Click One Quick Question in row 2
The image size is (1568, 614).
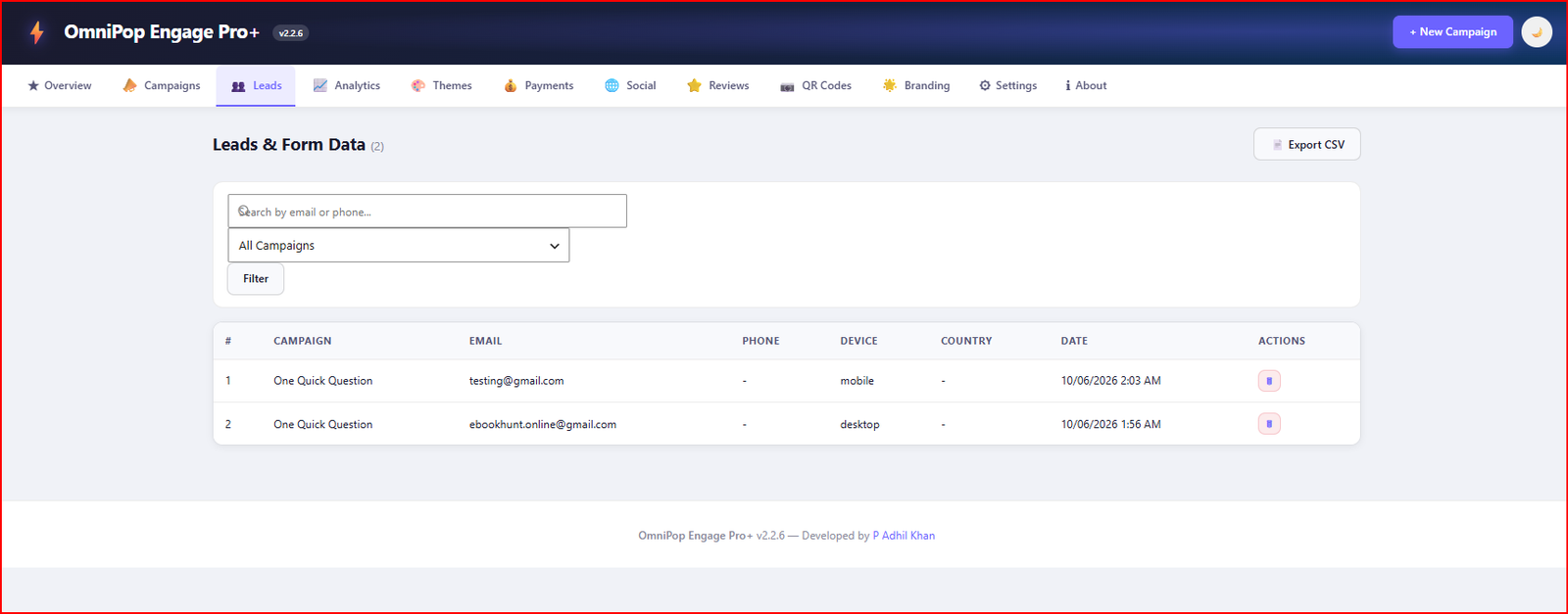pos(323,424)
